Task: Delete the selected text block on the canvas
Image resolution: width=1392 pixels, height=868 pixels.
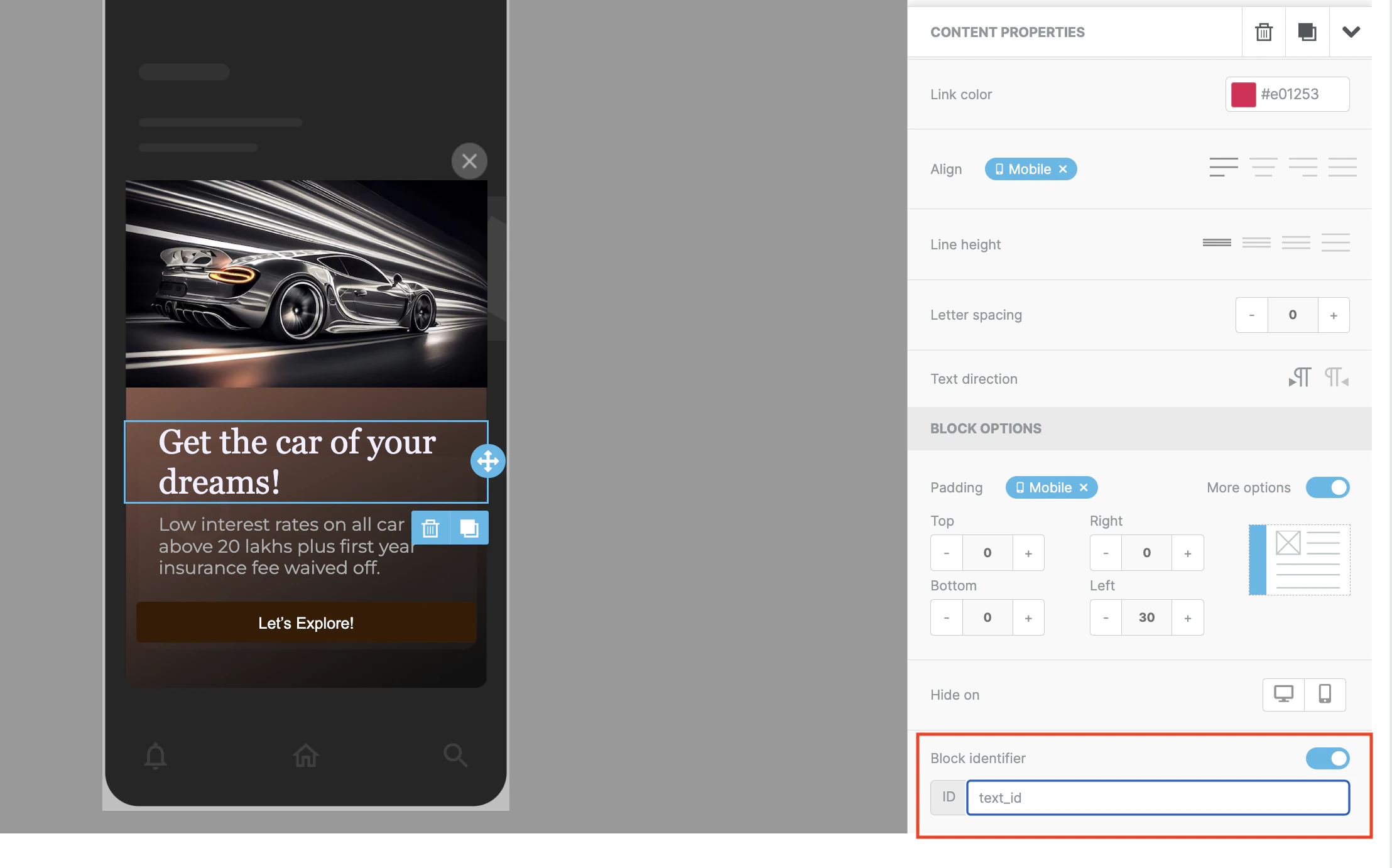Action: pyautogui.click(x=430, y=528)
